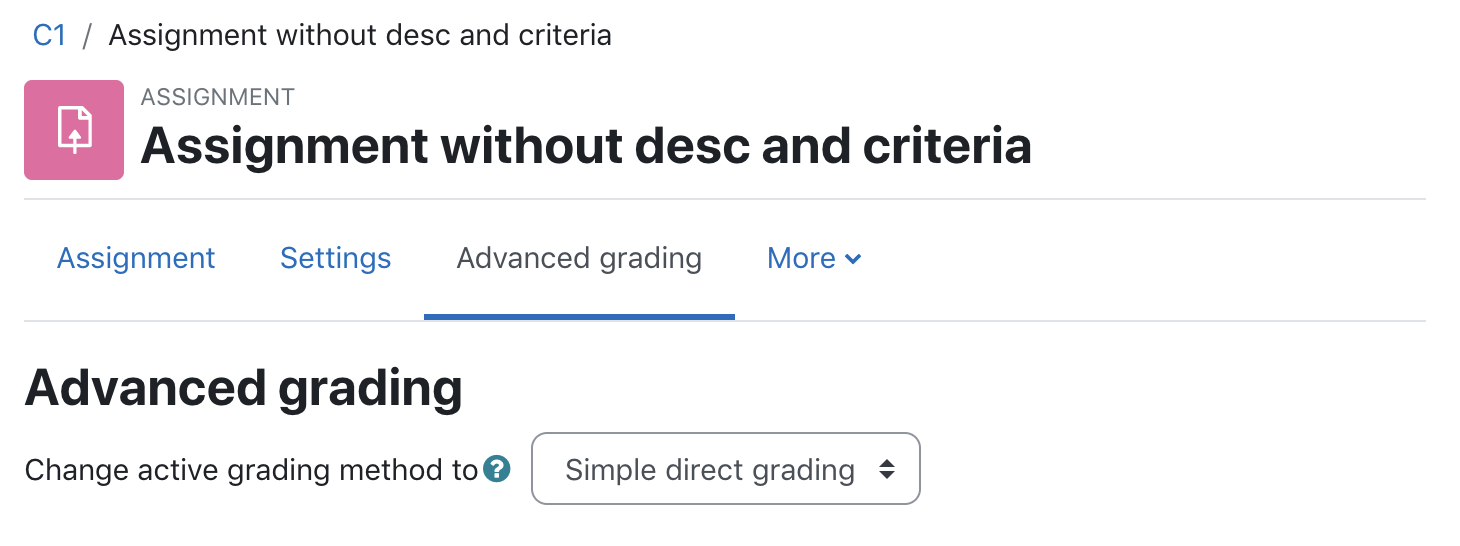Click the blue underline beneath Advanced grading
The height and width of the screenshot is (546, 1460).
(579, 316)
